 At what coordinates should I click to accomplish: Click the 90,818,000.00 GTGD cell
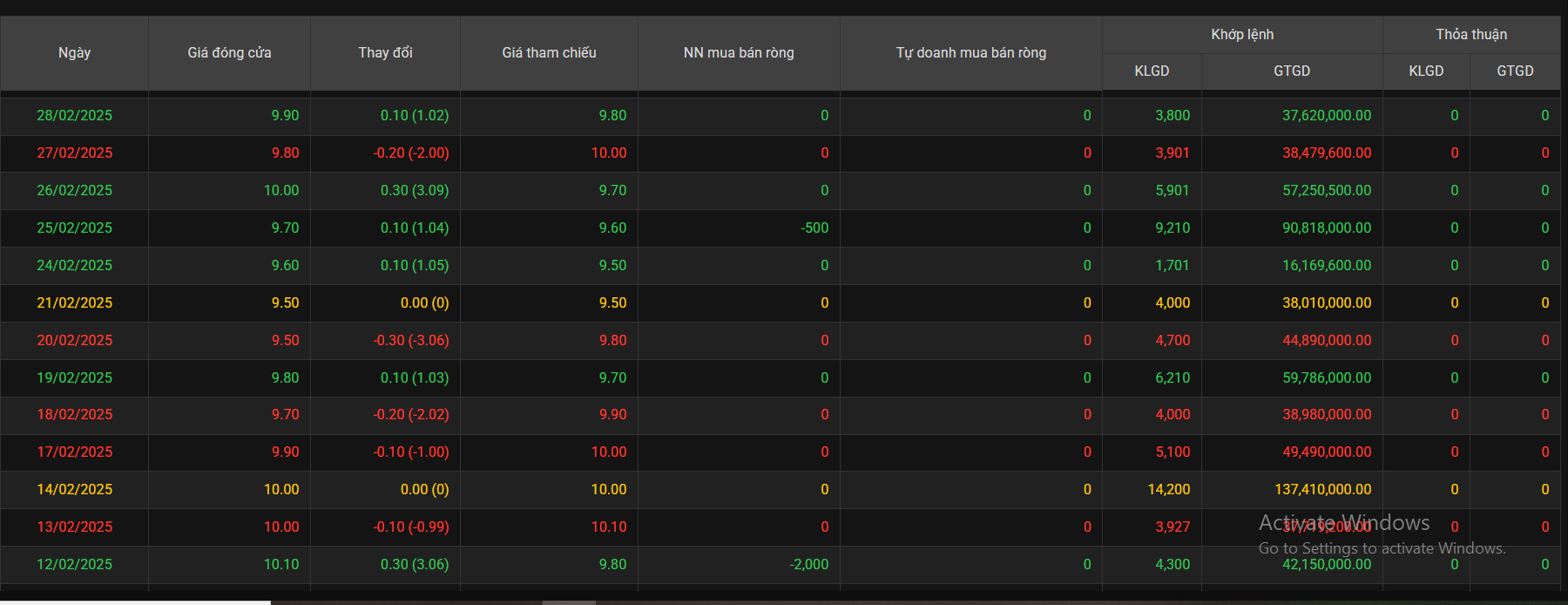click(x=1326, y=228)
